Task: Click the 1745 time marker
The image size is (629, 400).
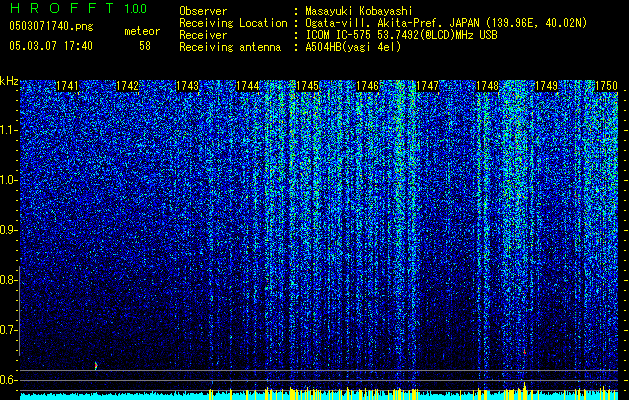Action: click(x=307, y=86)
